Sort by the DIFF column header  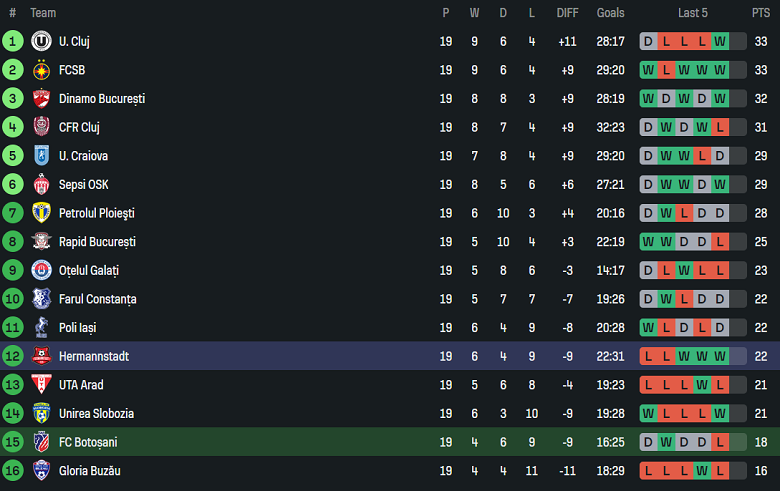coord(568,13)
